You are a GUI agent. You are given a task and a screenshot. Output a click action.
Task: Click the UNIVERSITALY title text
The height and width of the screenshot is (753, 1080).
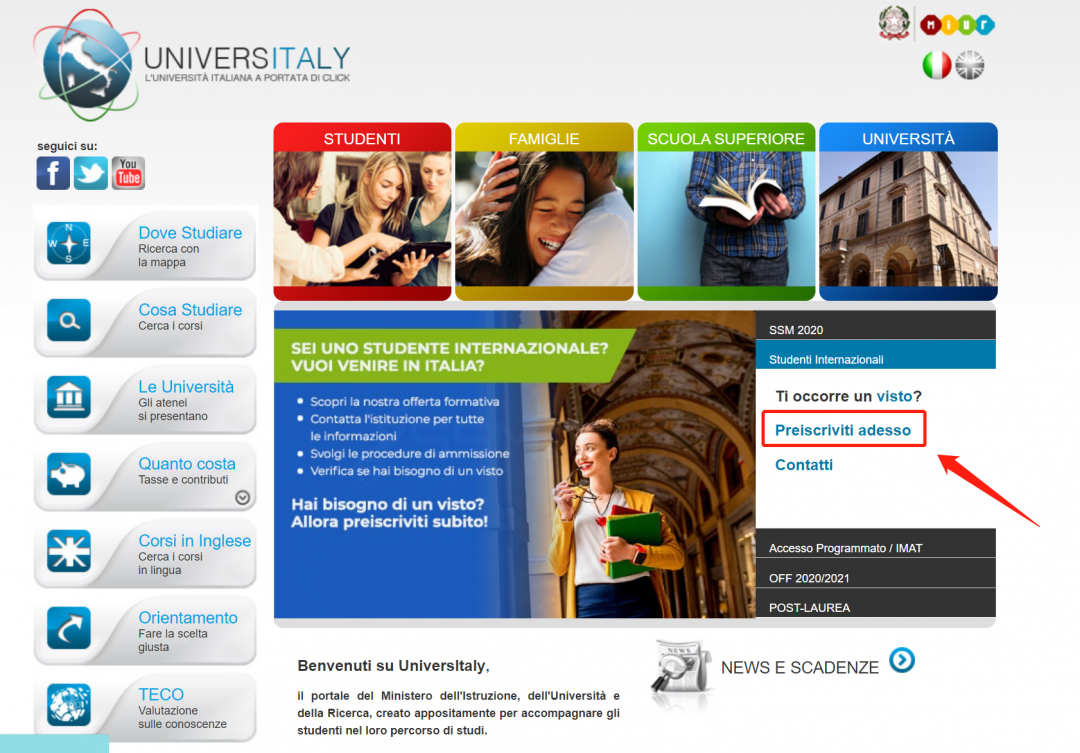pos(247,58)
